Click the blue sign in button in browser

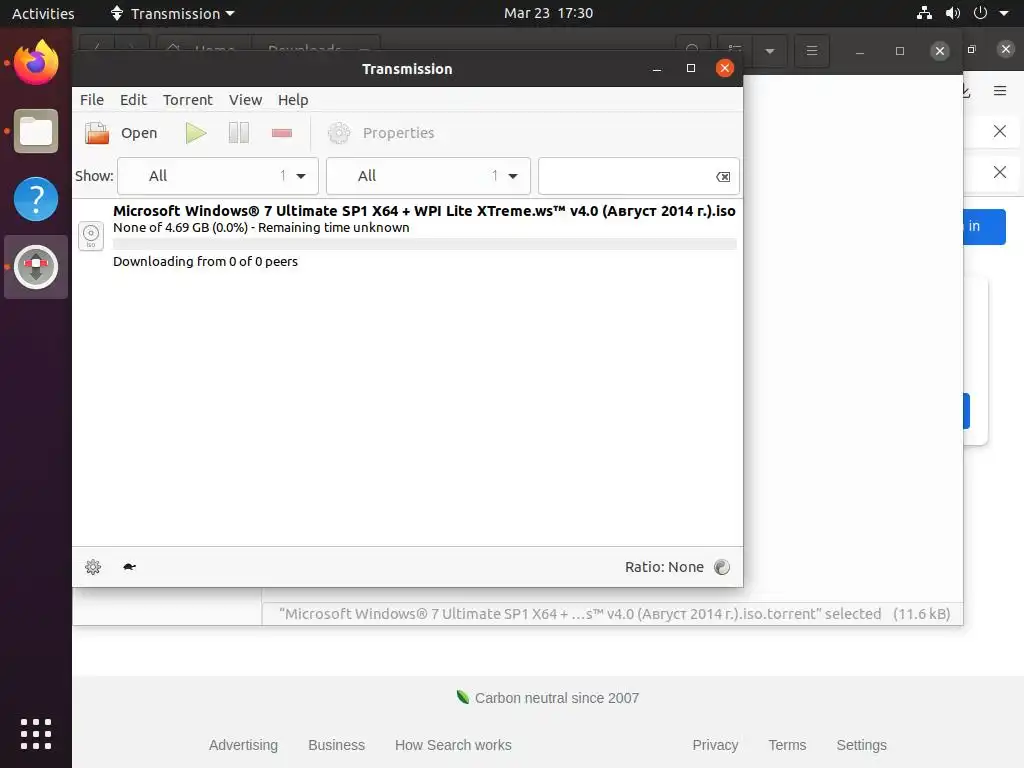tap(984, 227)
